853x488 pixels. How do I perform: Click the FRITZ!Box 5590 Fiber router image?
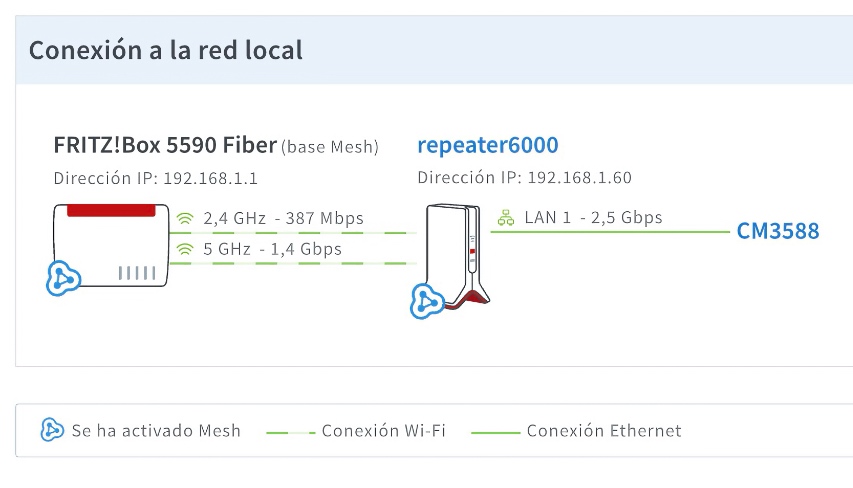(112, 245)
